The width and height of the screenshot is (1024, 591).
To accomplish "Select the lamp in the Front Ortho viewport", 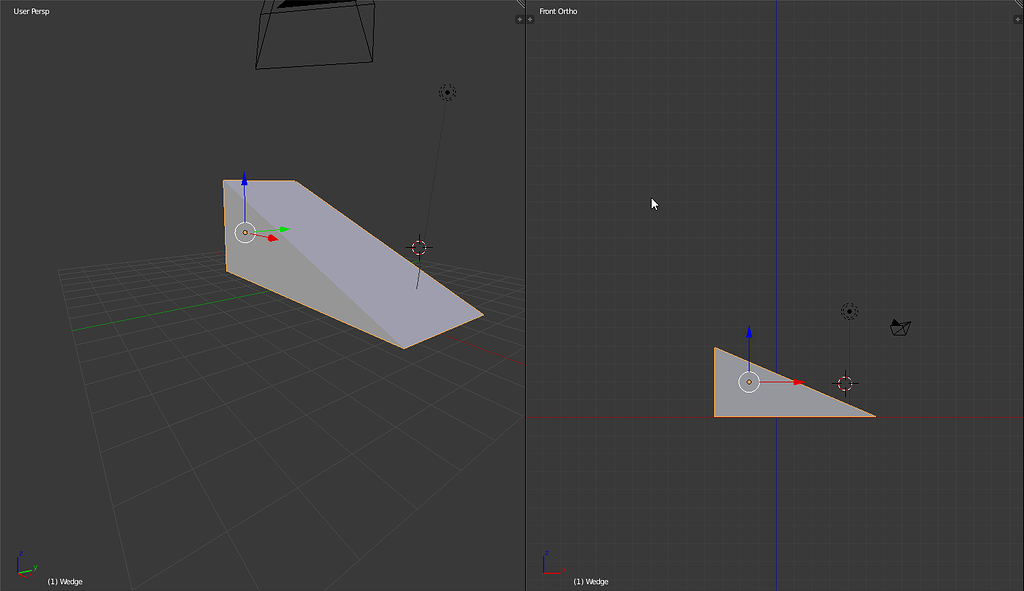I will tap(849, 311).
